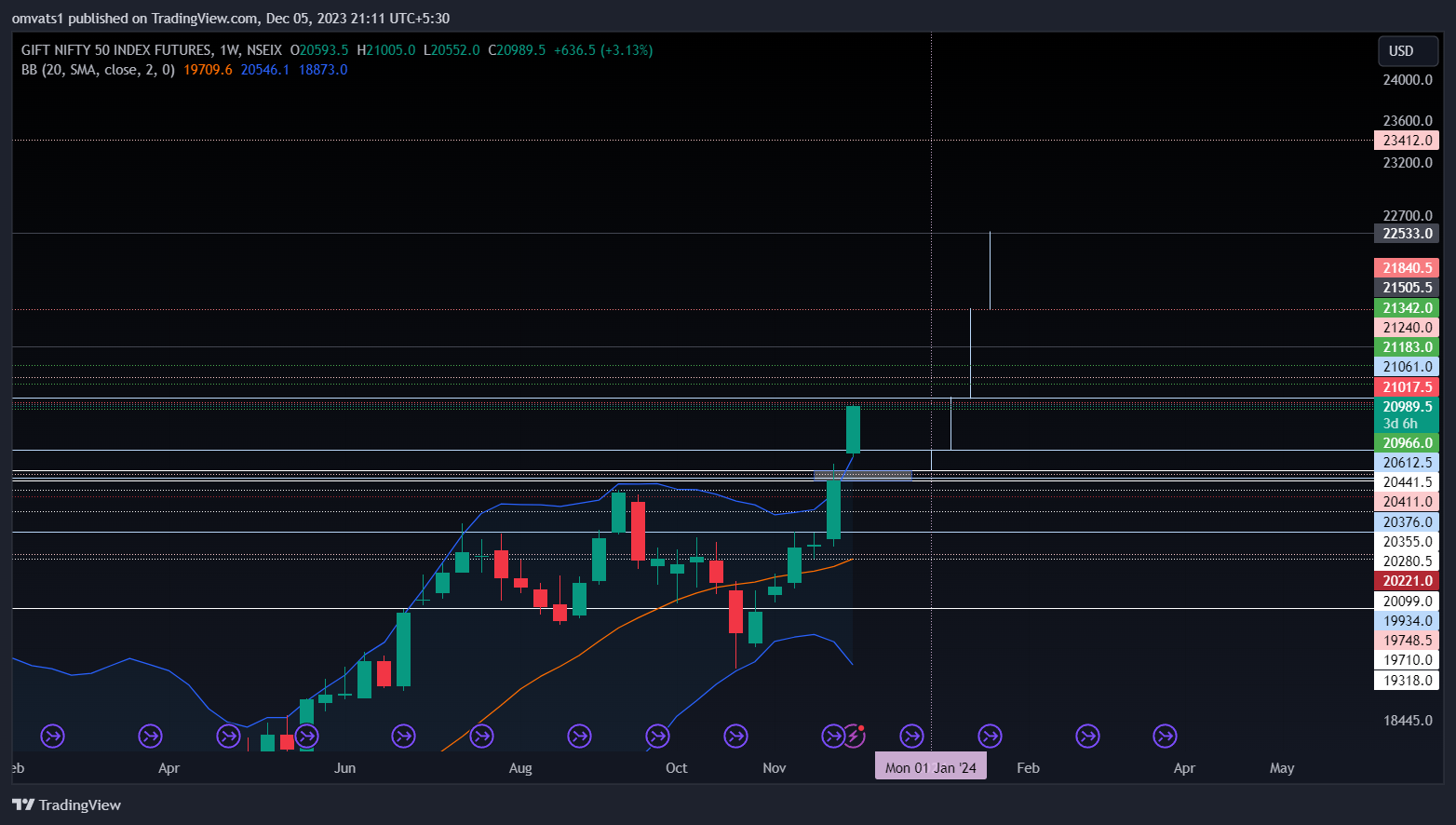This screenshot has width=1456, height=825.
Task: Click the 22533.0 price label
Action: (1407, 234)
